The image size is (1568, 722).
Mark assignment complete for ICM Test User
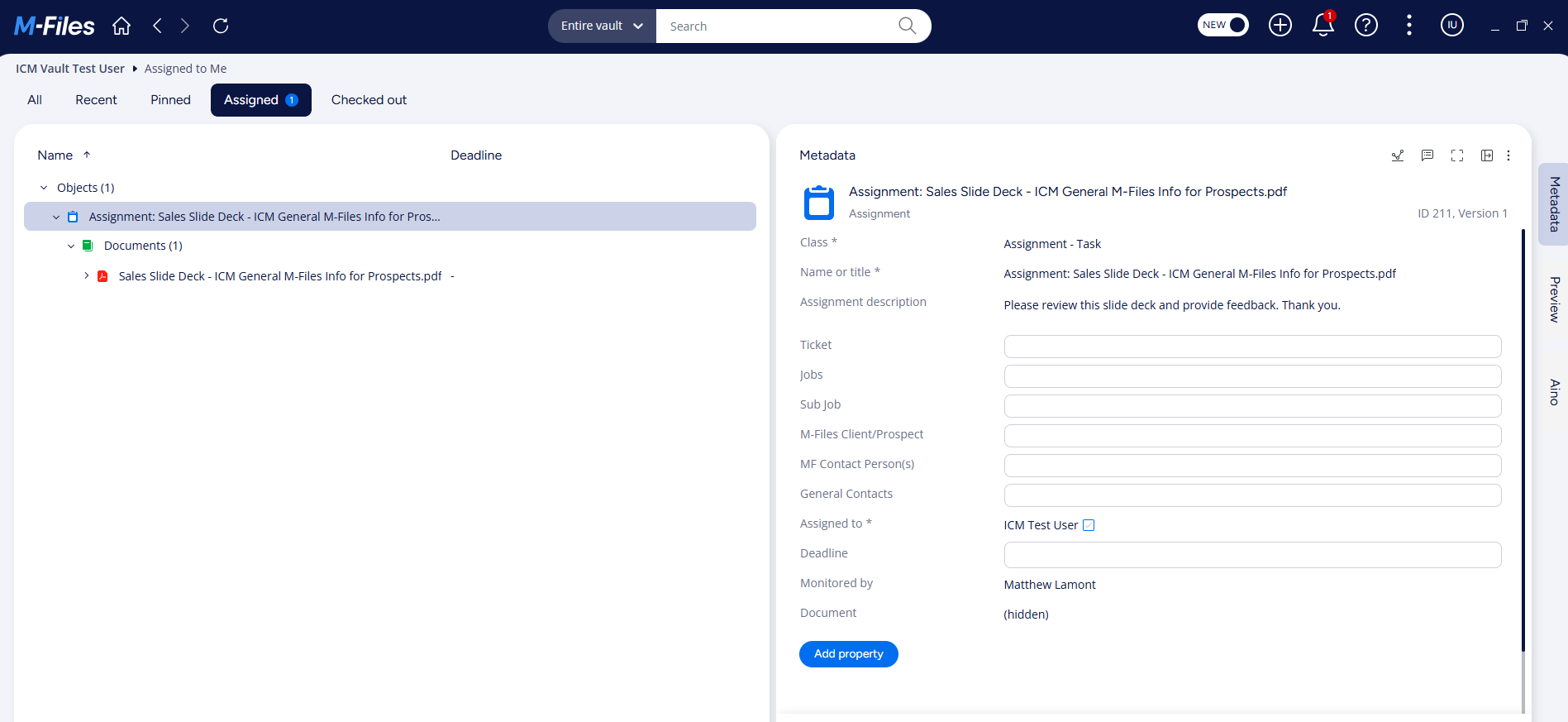(1089, 525)
